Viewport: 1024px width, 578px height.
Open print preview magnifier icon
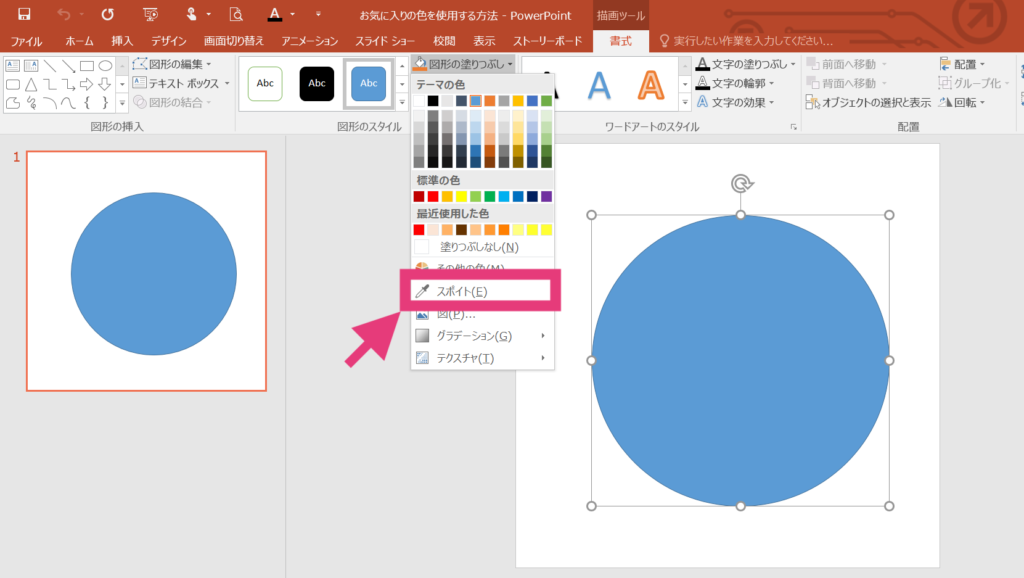pos(236,14)
